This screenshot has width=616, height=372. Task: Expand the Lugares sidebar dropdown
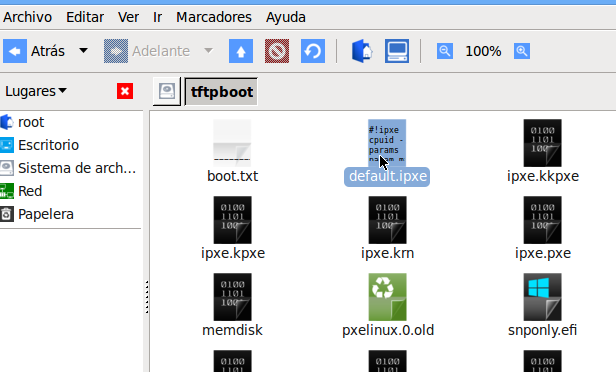(36, 91)
